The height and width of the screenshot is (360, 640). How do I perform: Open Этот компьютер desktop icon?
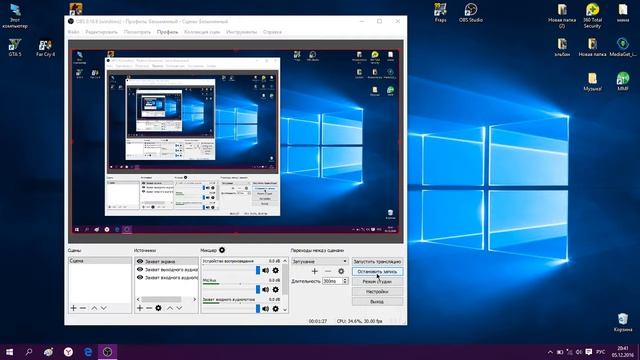coord(15,16)
